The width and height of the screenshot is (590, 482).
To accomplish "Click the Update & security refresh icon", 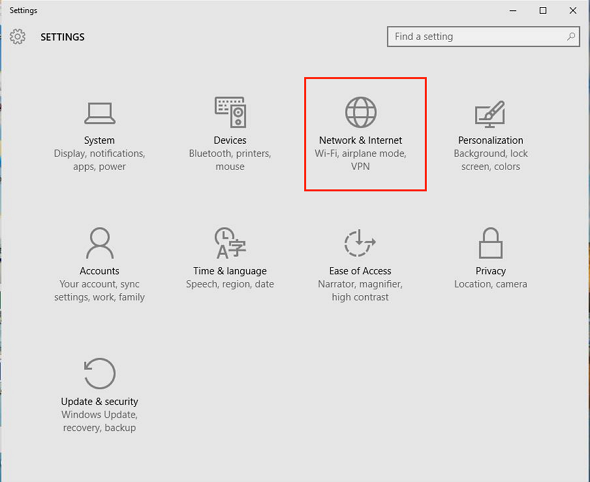I will tap(99, 373).
